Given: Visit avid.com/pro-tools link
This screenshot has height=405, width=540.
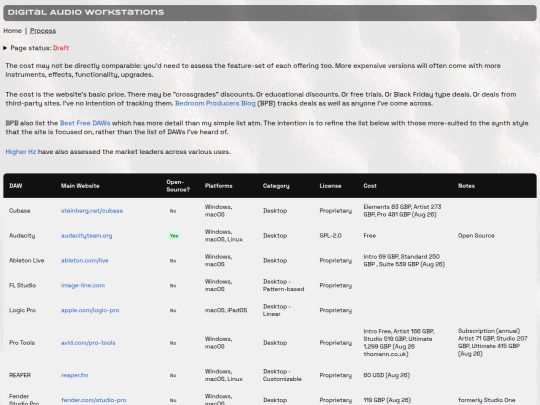Looking at the screenshot, I should 88,343.
